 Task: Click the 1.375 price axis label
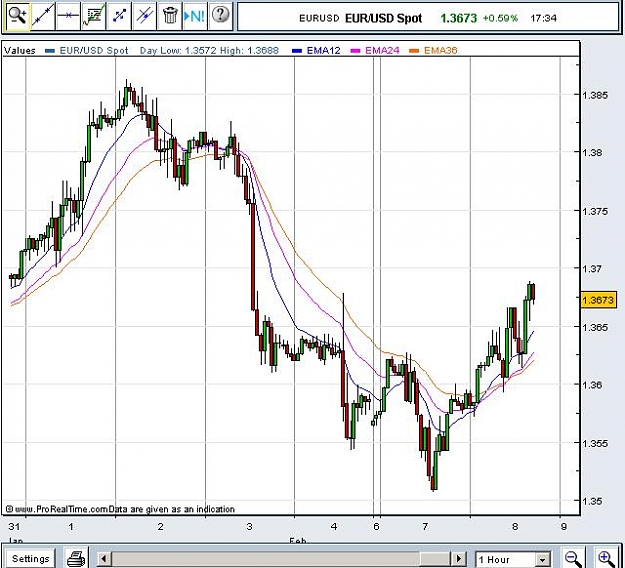pos(595,212)
